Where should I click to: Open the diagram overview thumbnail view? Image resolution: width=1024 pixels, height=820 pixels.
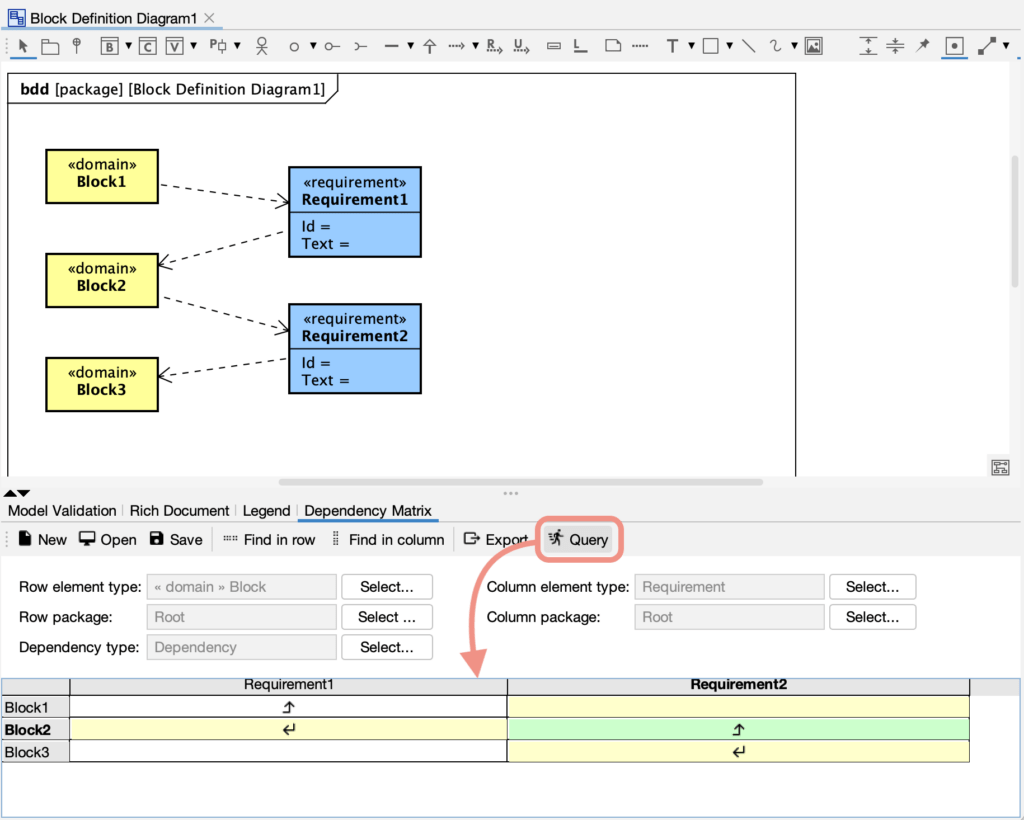pyautogui.click(x=999, y=467)
